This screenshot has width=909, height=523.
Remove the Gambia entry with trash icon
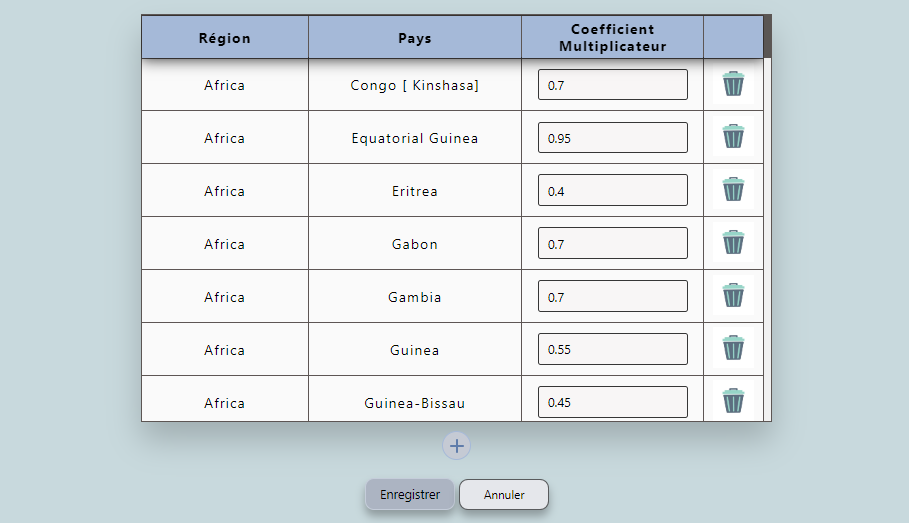tap(733, 296)
